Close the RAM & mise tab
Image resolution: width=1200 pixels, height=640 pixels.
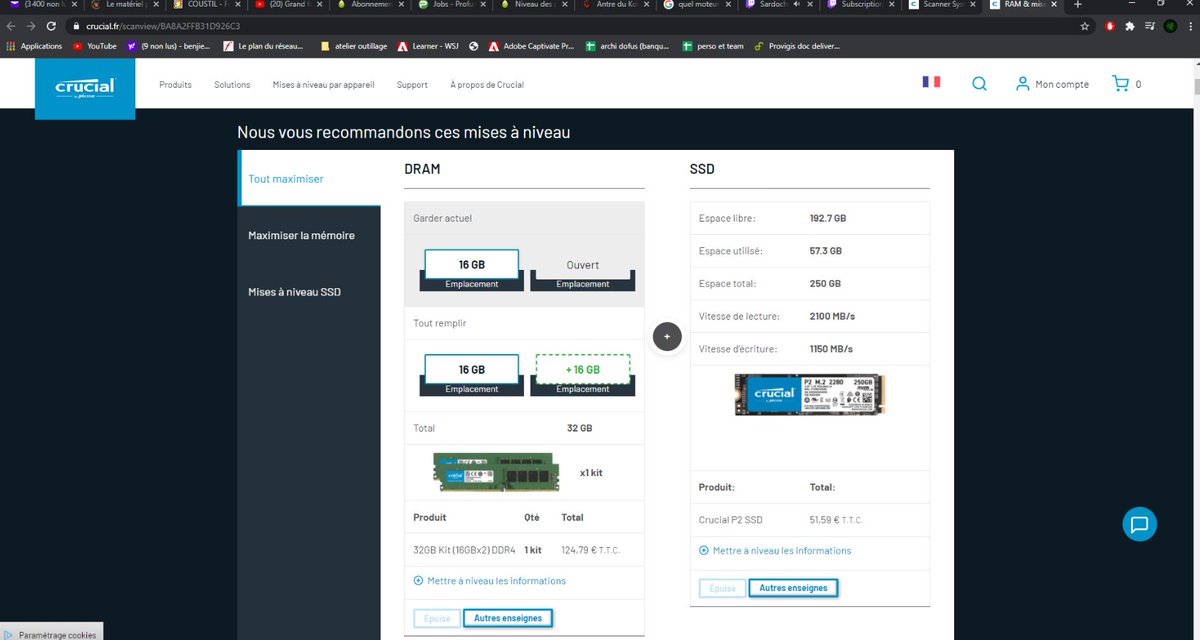point(1055,5)
